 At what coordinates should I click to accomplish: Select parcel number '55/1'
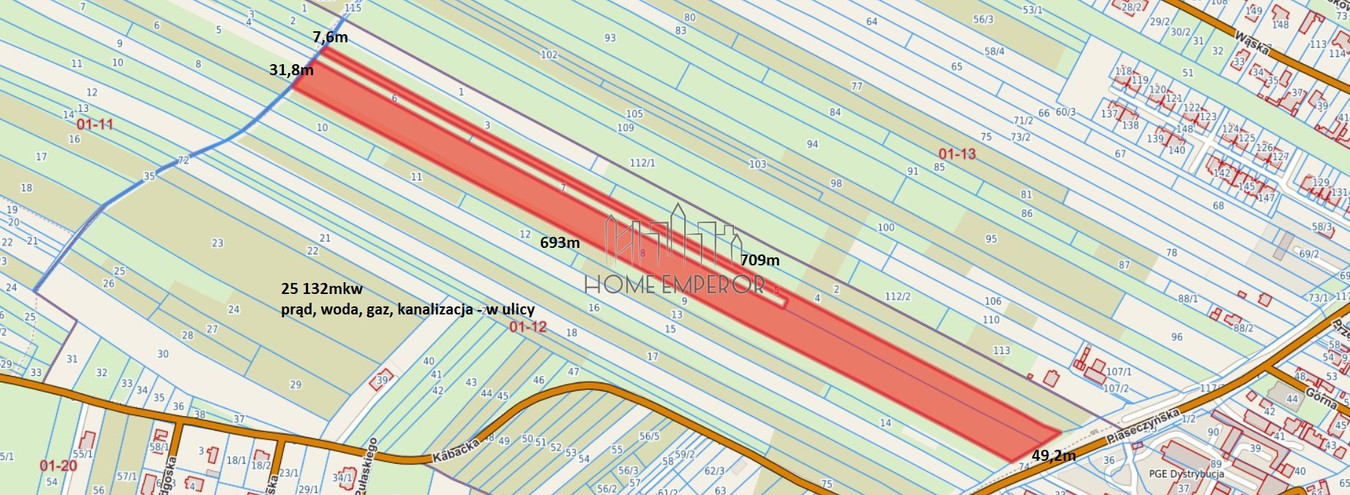pyautogui.click(x=83, y=454)
